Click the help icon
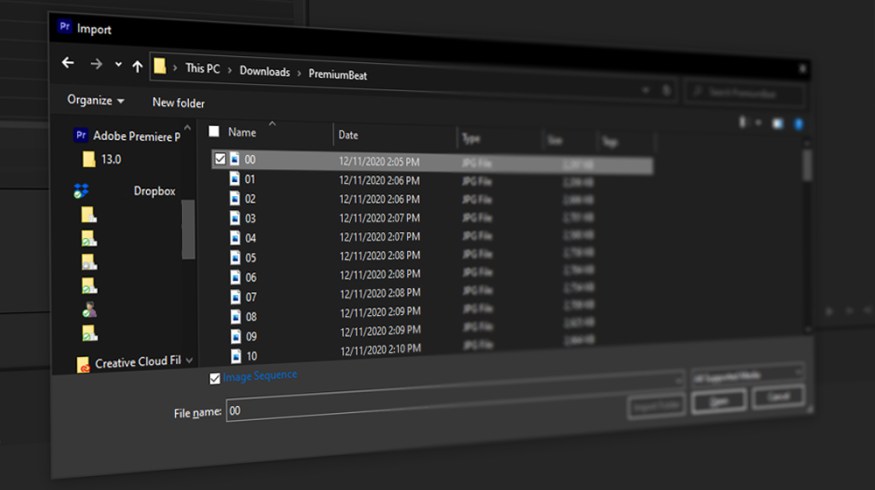The height and width of the screenshot is (490, 875). pyautogui.click(x=799, y=124)
